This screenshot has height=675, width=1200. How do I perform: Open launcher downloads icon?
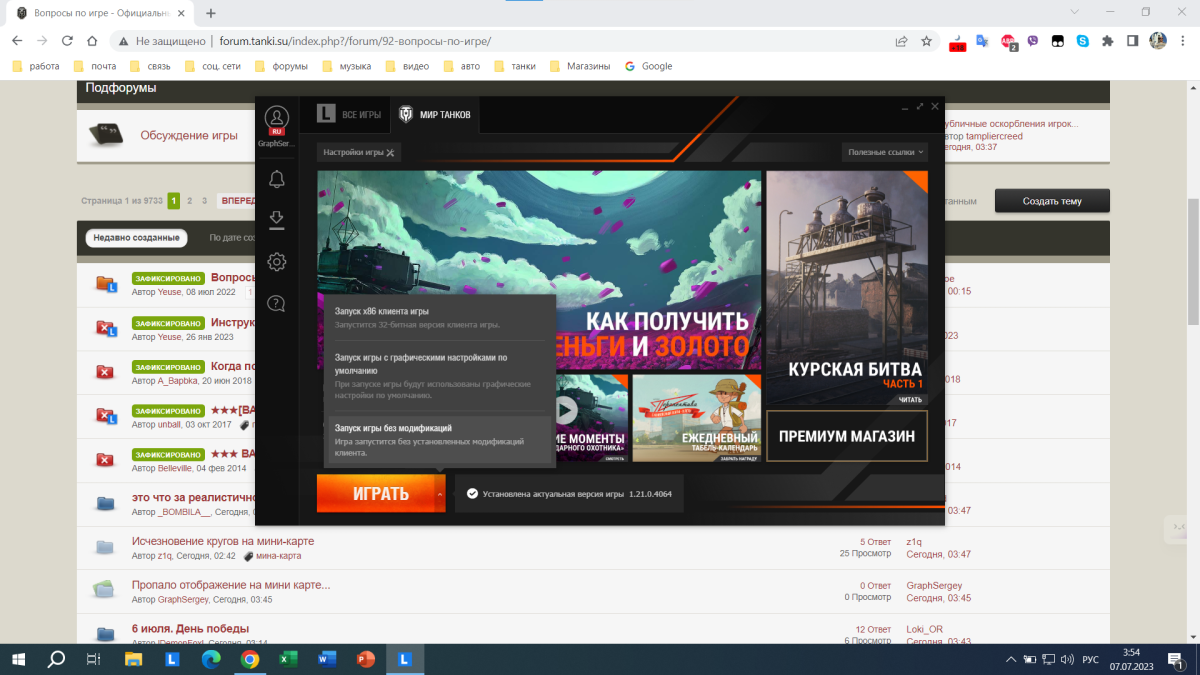[x=277, y=220]
